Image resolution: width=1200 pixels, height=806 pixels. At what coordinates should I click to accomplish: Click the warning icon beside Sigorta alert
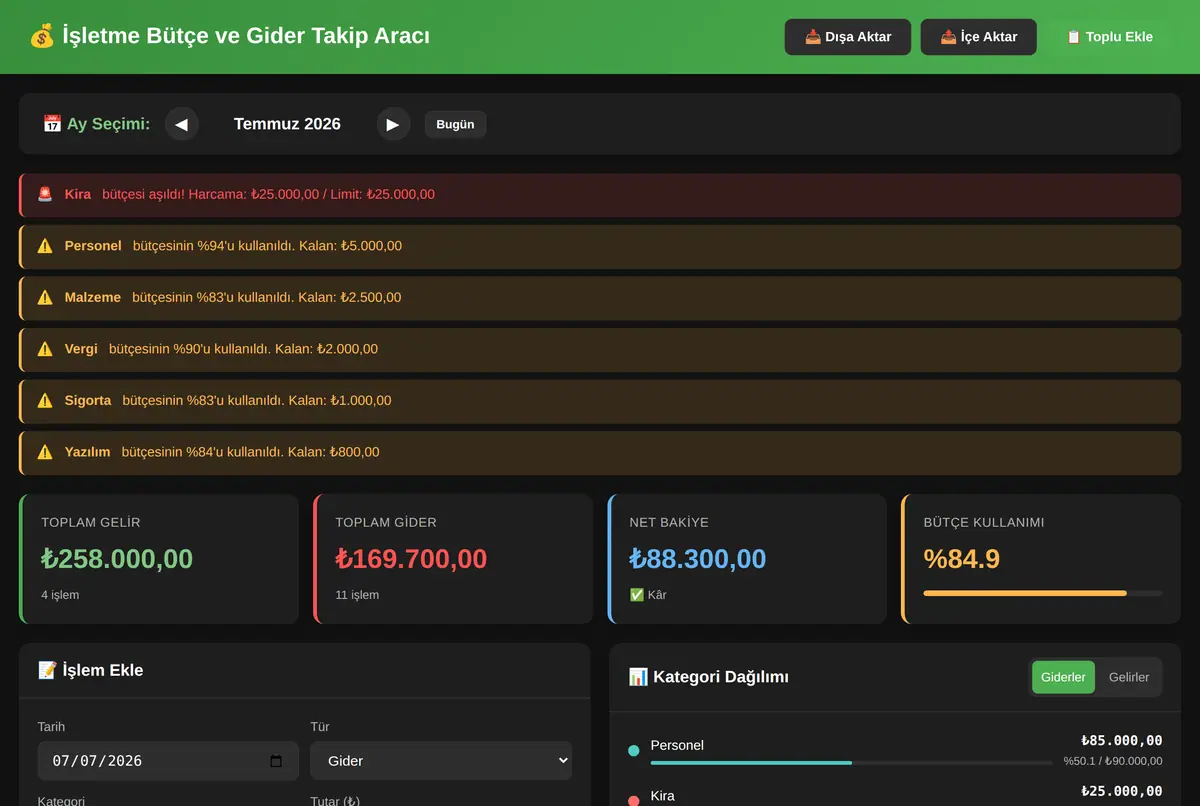tap(45, 400)
